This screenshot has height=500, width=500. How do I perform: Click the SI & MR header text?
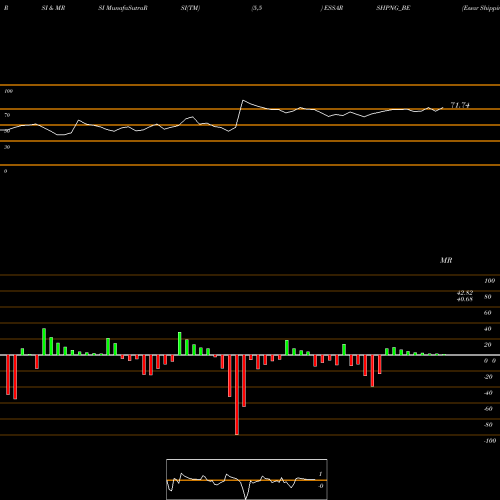53,8
